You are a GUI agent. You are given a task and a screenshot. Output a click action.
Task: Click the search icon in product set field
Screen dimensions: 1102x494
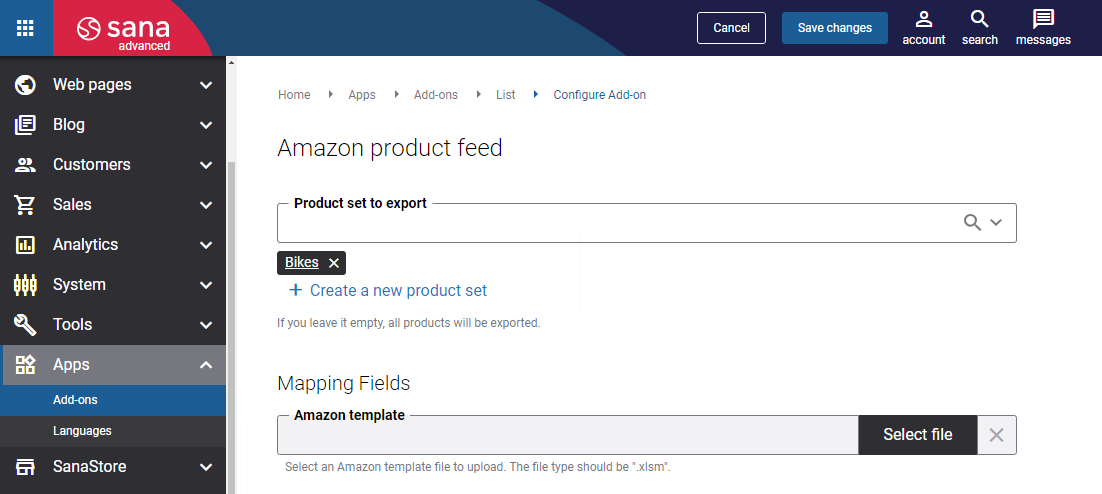pyautogui.click(x=972, y=223)
